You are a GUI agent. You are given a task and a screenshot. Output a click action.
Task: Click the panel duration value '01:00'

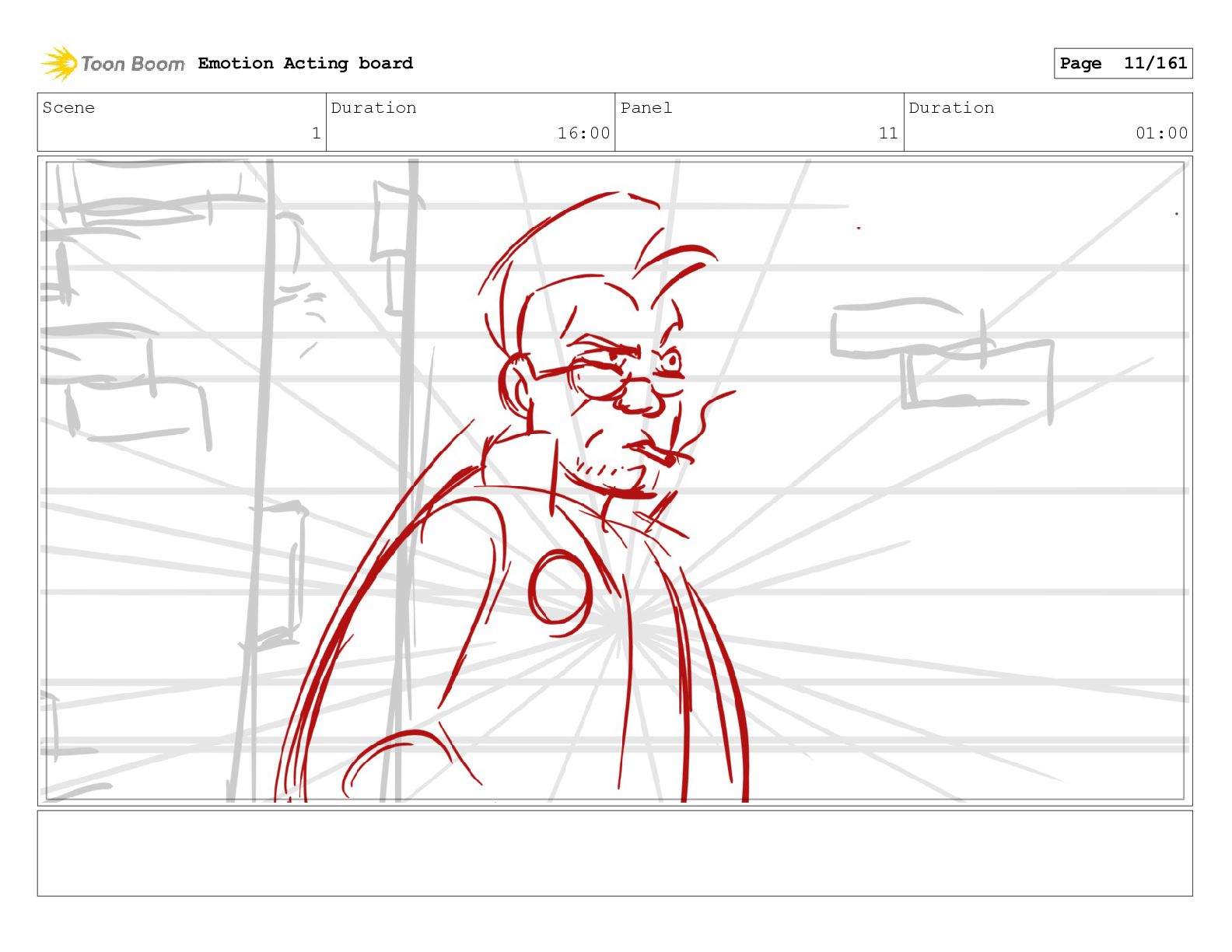point(1161,133)
